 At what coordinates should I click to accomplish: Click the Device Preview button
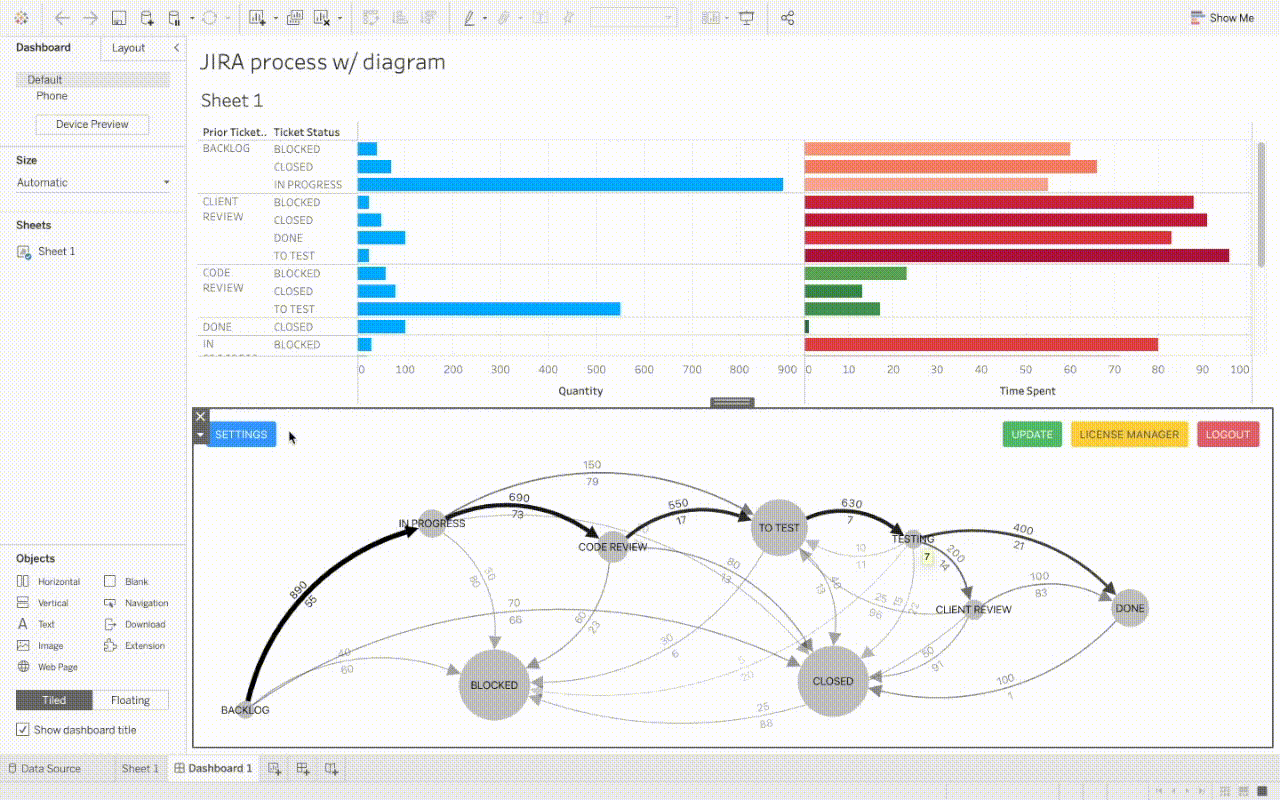tap(92, 124)
